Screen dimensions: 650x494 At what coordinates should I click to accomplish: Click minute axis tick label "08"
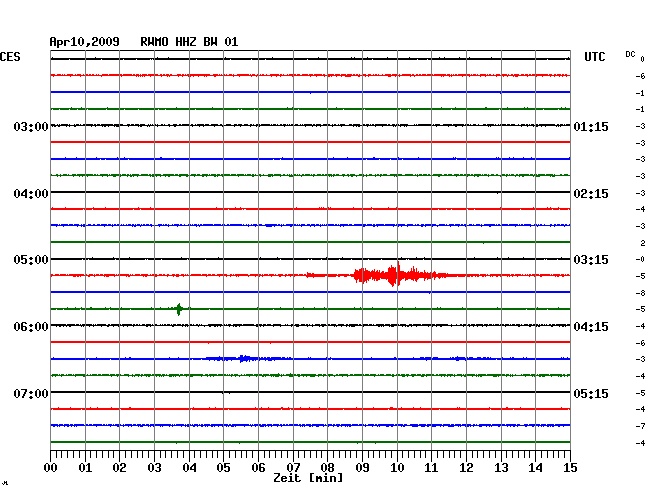(327, 467)
